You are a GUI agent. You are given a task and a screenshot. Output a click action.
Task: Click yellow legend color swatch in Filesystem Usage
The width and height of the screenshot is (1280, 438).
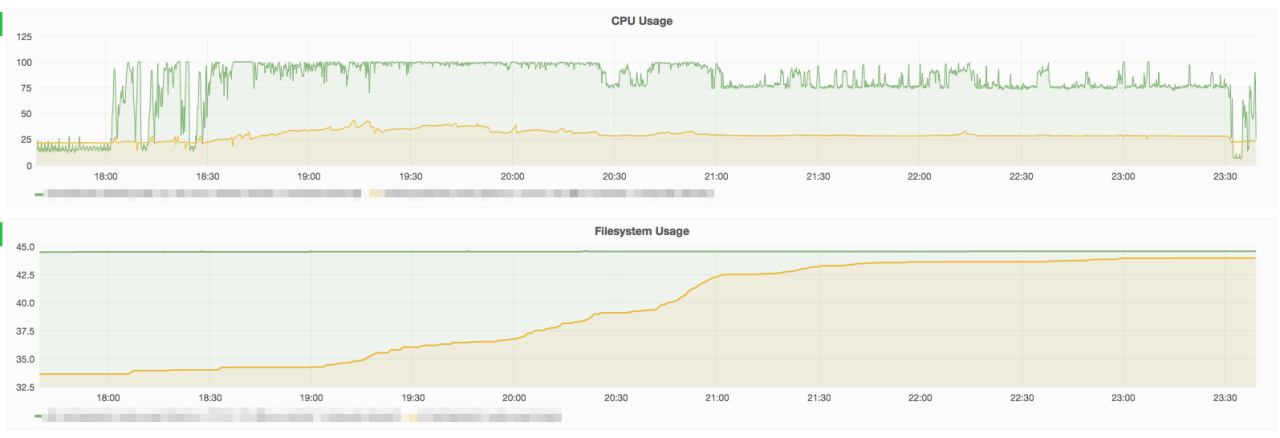pyautogui.click(x=413, y=416)
